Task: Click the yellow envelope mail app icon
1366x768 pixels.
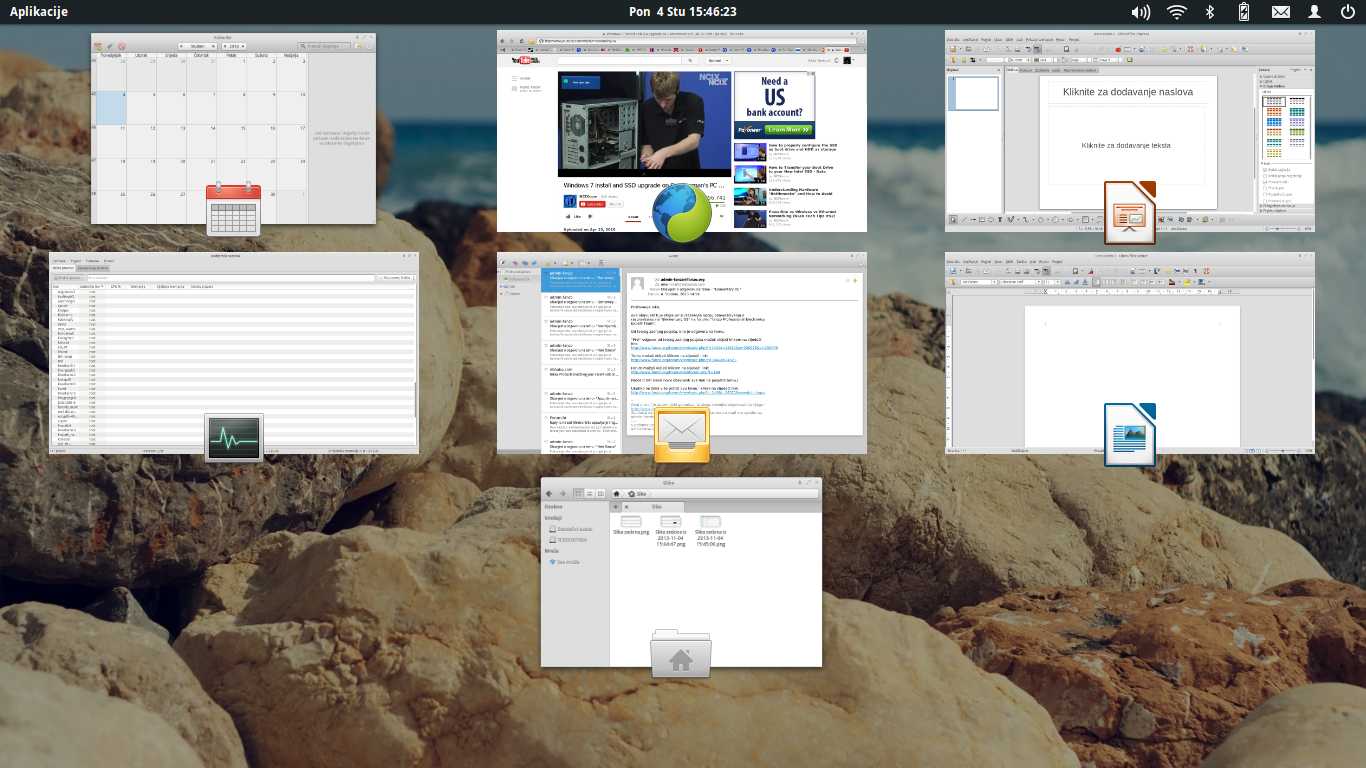Action: click(x=682, y=435)
